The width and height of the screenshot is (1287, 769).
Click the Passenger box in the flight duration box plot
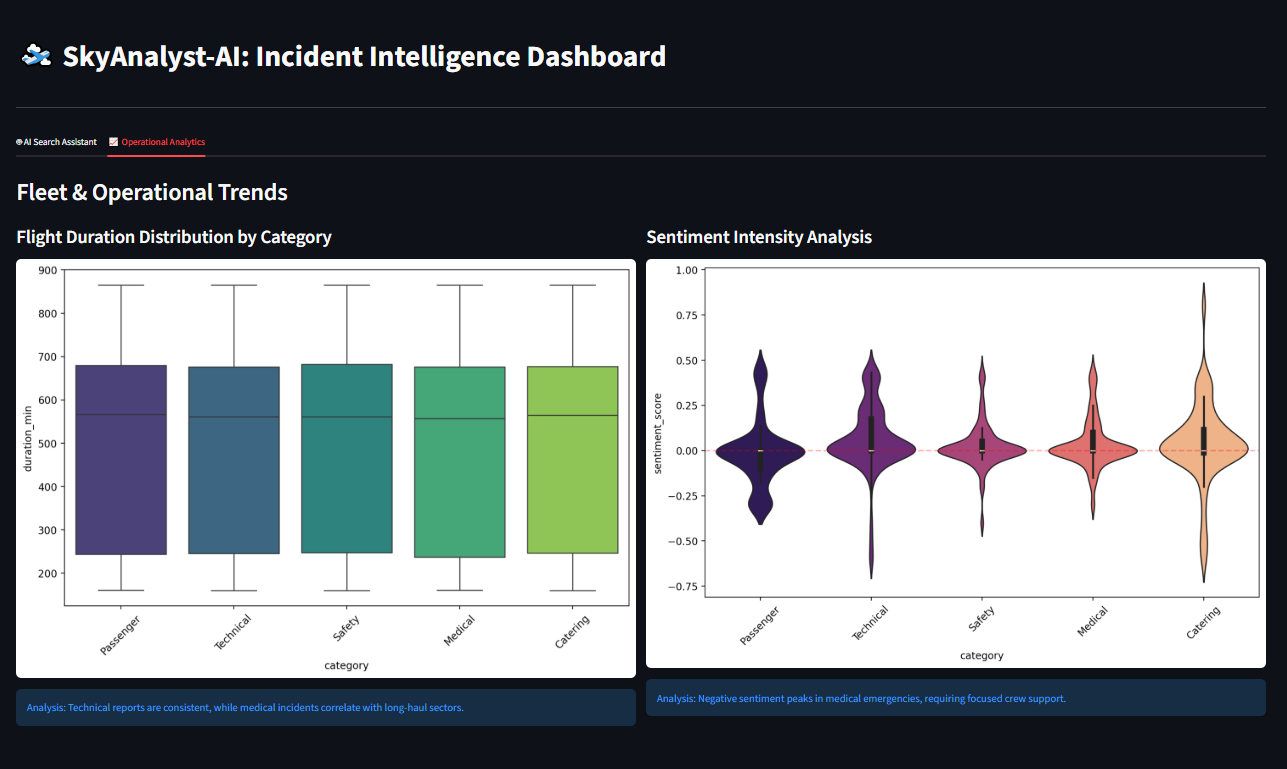121,460
